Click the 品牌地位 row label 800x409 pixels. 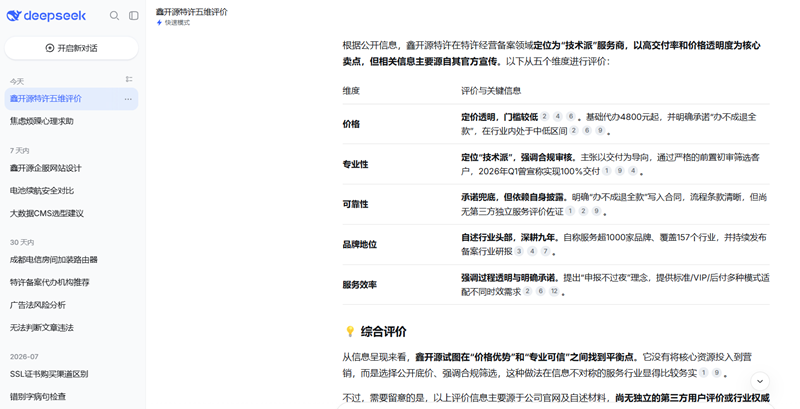click(x=360, y=244)
